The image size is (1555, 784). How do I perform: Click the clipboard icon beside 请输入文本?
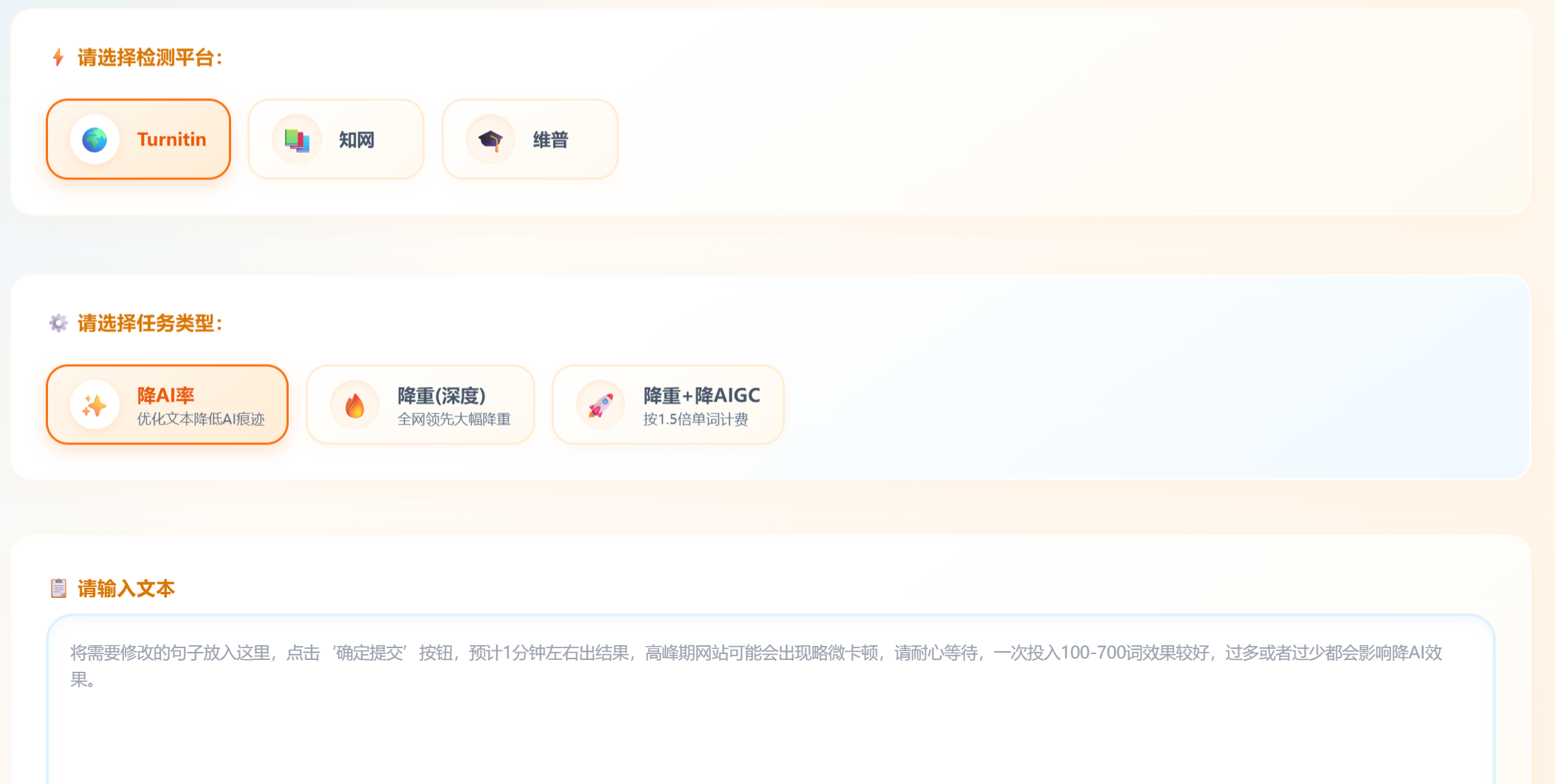point(58,588)
